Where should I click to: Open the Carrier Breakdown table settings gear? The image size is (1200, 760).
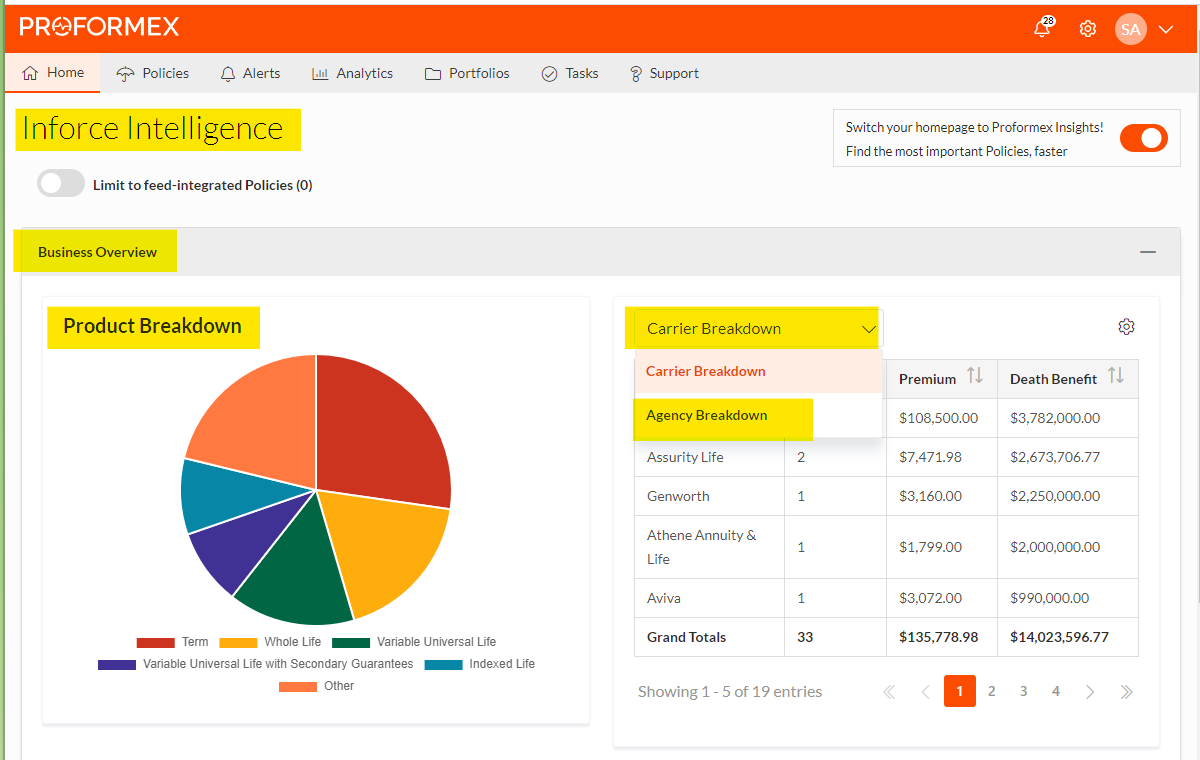(x=1127, y=326)
